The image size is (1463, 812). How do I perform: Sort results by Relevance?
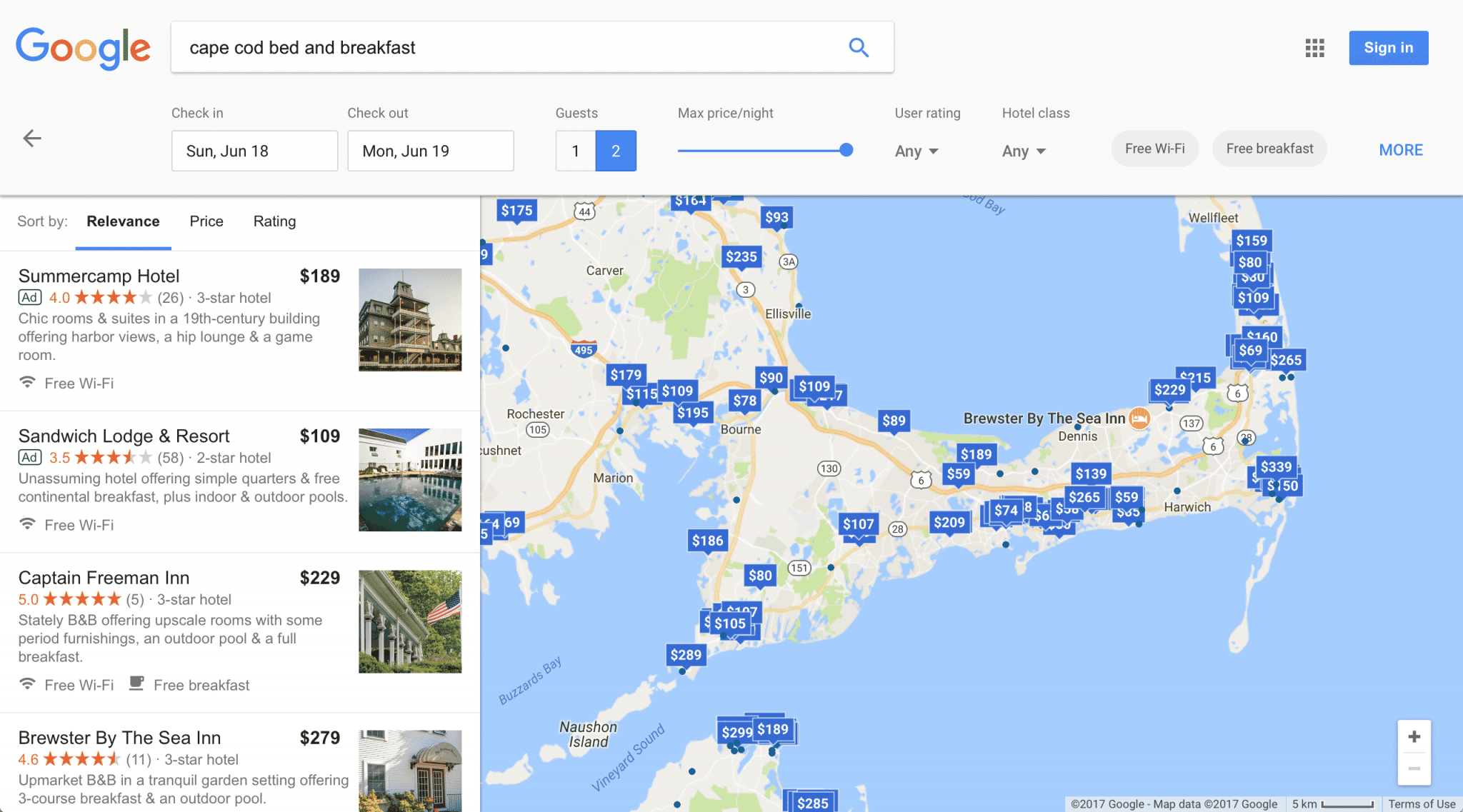click(x=123, y=221)
